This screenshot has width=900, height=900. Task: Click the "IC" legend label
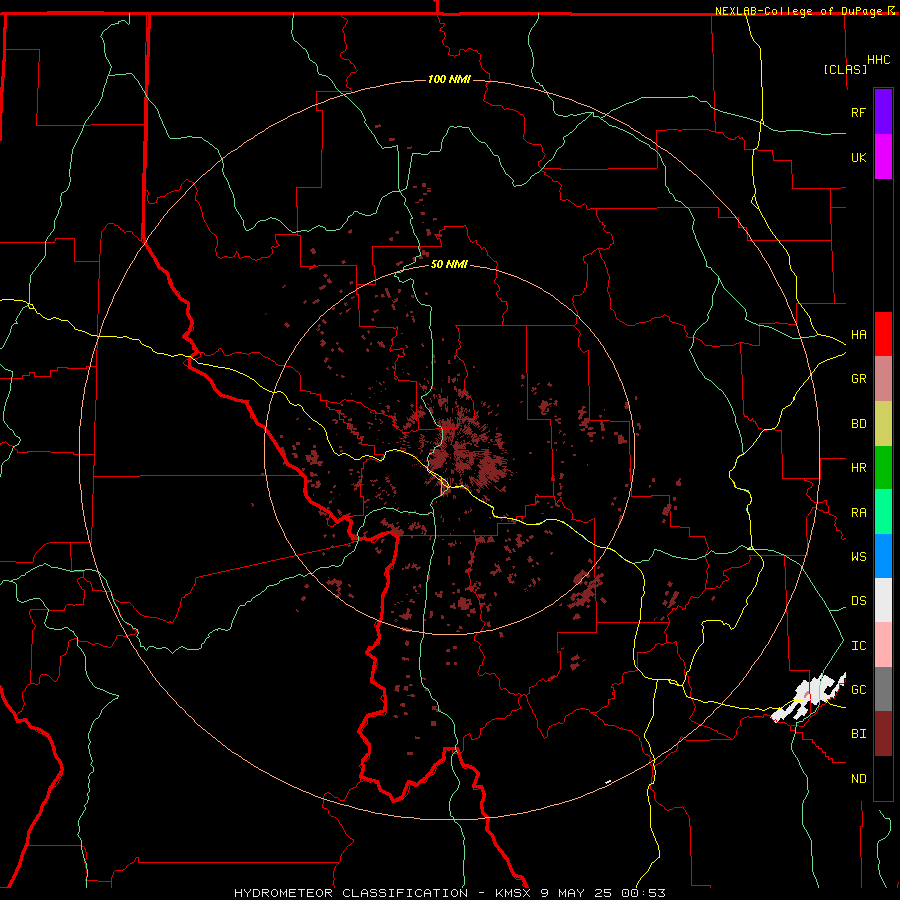coord(858,646)
